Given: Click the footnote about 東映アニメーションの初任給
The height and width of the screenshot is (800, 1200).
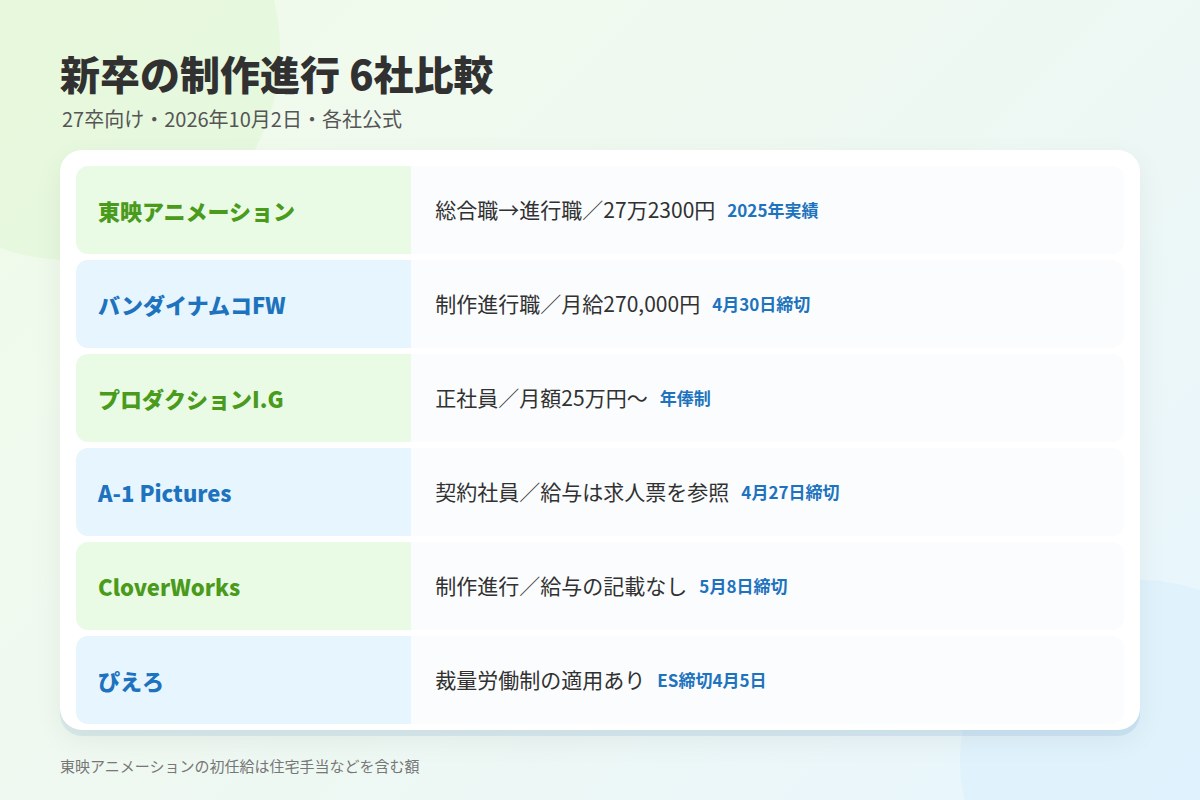Looking at the screenshot, I should tap(240, 767).
